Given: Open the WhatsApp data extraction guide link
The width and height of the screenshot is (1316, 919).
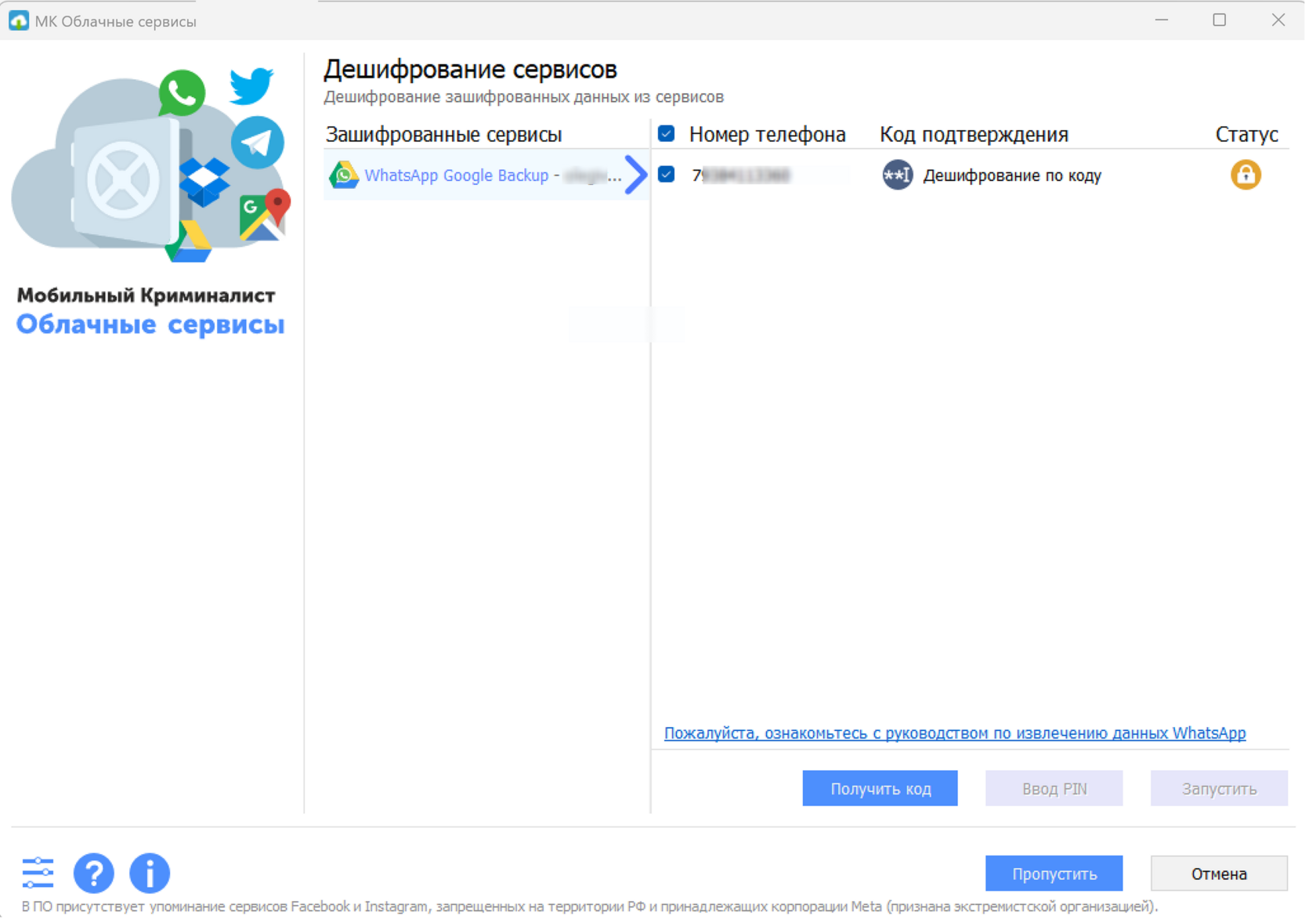Looking at the screenshot, I should point(955,733).
